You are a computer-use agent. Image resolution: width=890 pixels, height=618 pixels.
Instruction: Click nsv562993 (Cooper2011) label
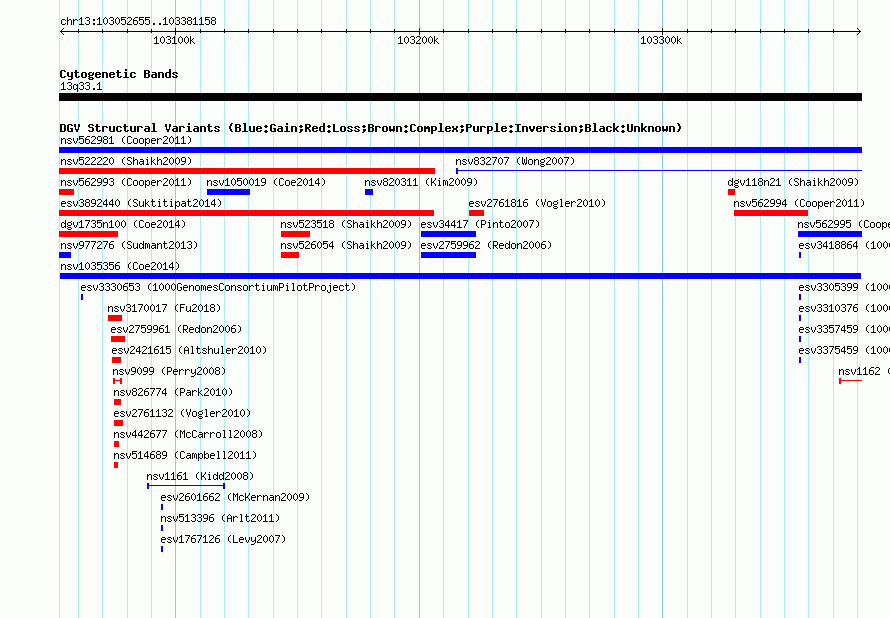point(126,182)
